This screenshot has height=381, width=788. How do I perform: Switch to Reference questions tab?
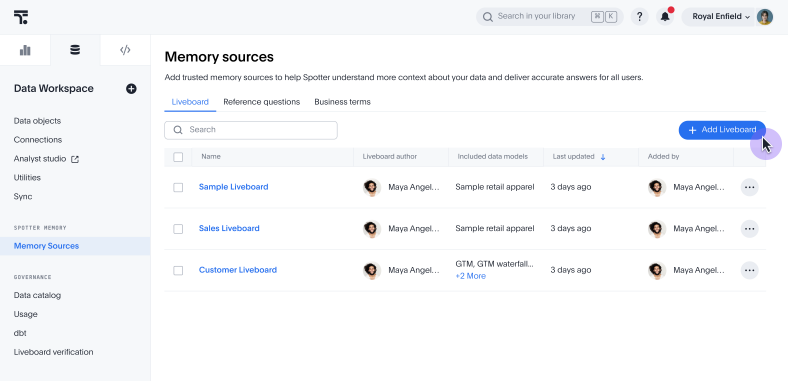pyautogui.click(x=261, y=102)
